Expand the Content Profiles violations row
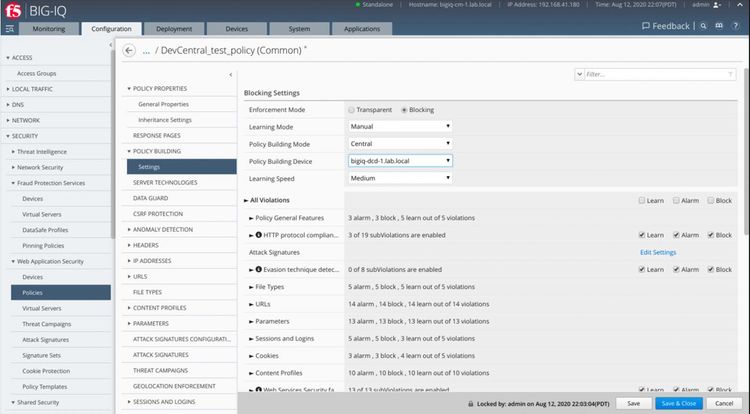The width and height of the screenshot is (750, 414). click(x=251, y=373)
